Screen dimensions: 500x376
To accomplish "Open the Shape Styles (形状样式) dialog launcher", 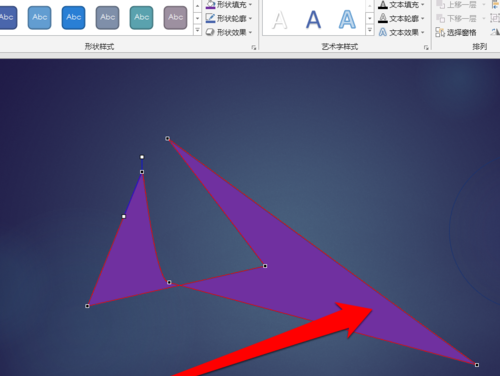I will [x=254, y=48].
